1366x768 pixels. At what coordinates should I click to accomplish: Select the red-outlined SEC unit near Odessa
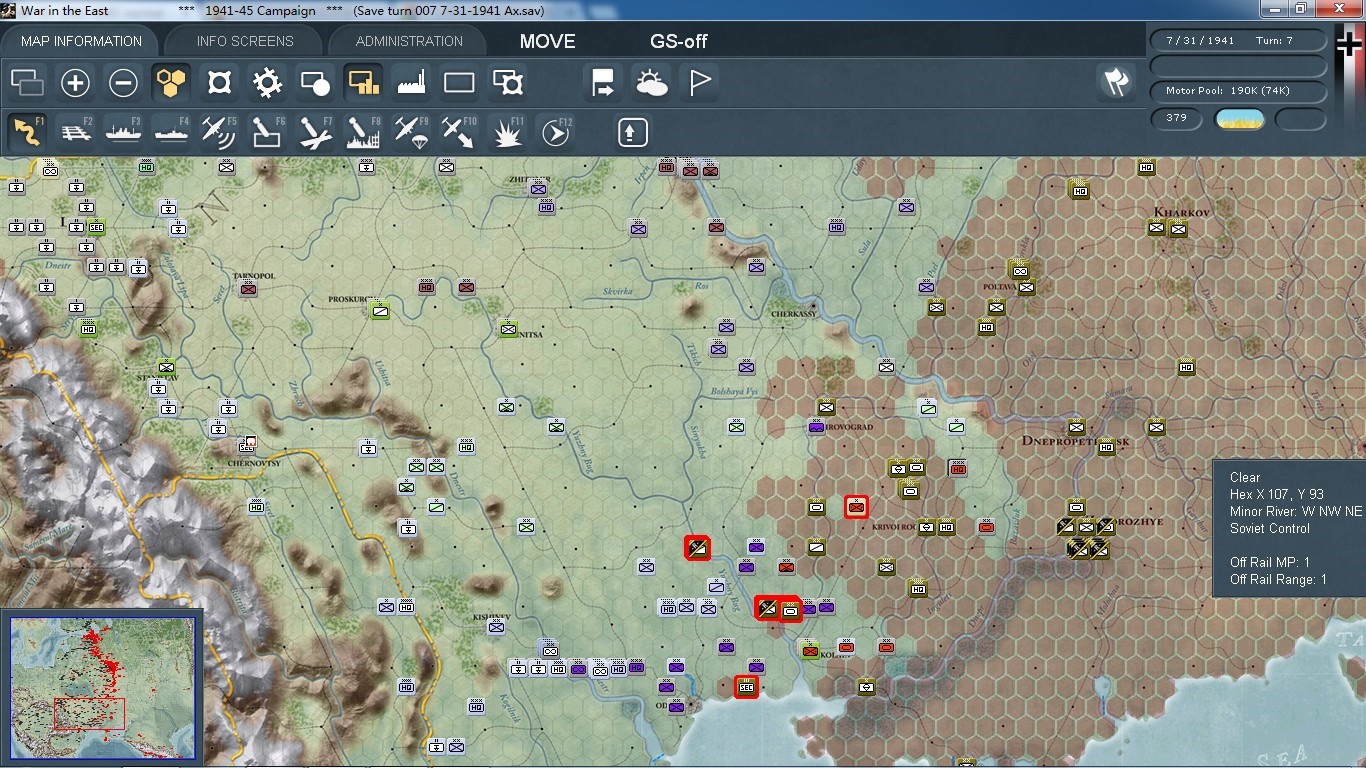[745, 686]
